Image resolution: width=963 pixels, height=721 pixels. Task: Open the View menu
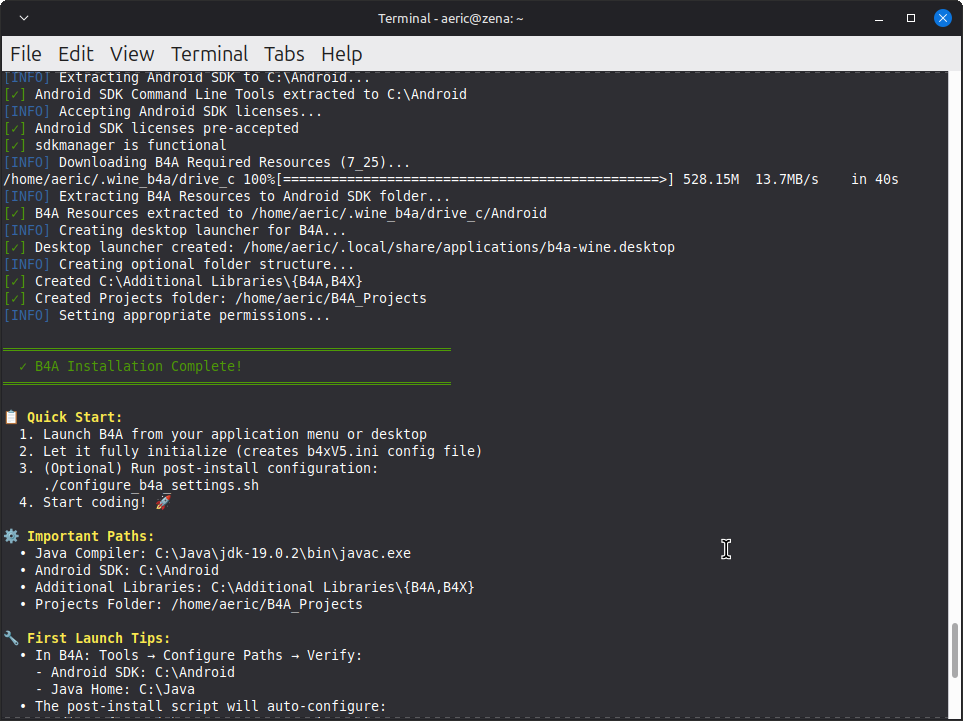132,54
